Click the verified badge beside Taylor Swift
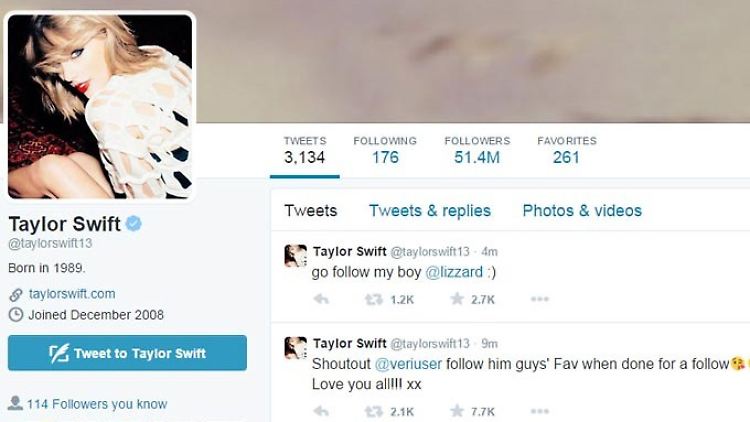Screen dimensions: 750x422 tap(133, 223)
